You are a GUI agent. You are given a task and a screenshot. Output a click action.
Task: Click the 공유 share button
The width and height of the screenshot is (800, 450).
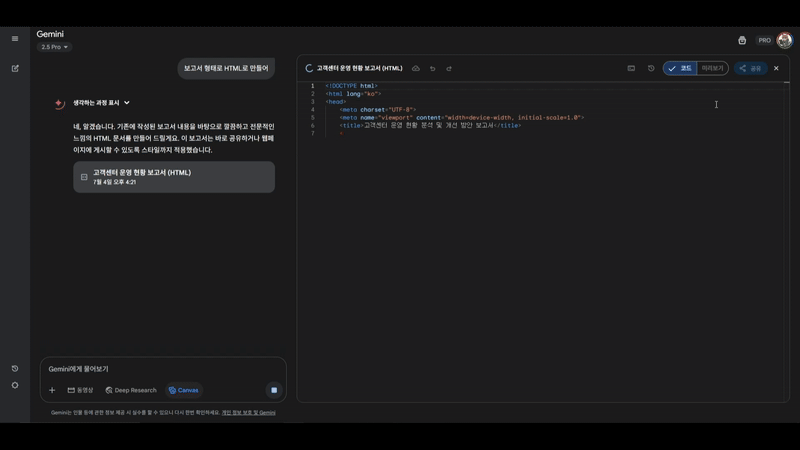coord(750,69)
